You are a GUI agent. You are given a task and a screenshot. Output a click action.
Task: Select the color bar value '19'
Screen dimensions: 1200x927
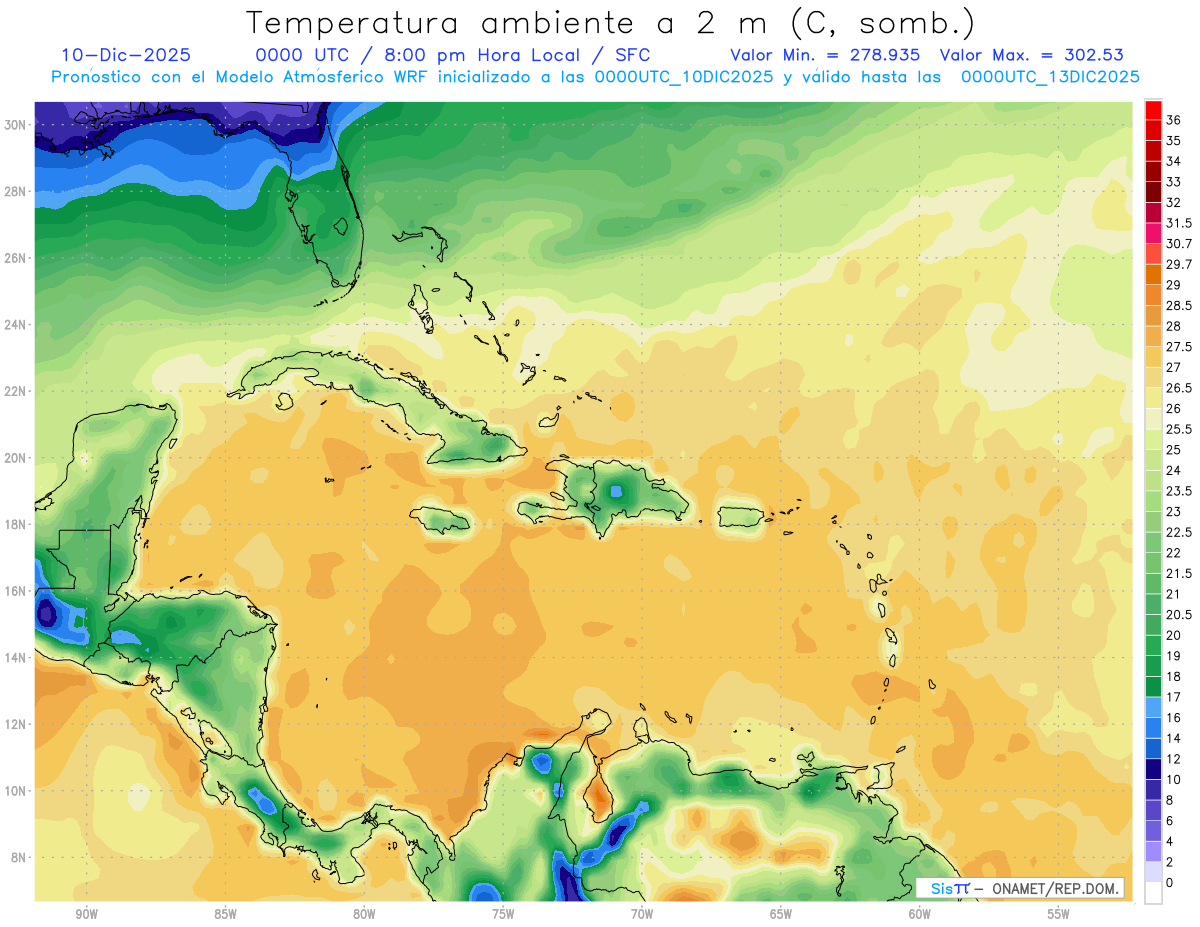[1174, 656]
